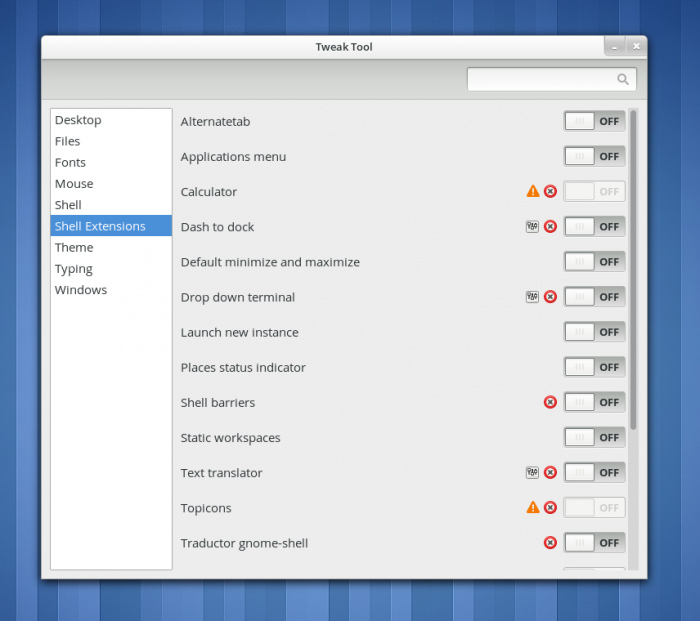Toggle the Alternatetab switch
Screen dimensions: 700x621
(594, 121)
